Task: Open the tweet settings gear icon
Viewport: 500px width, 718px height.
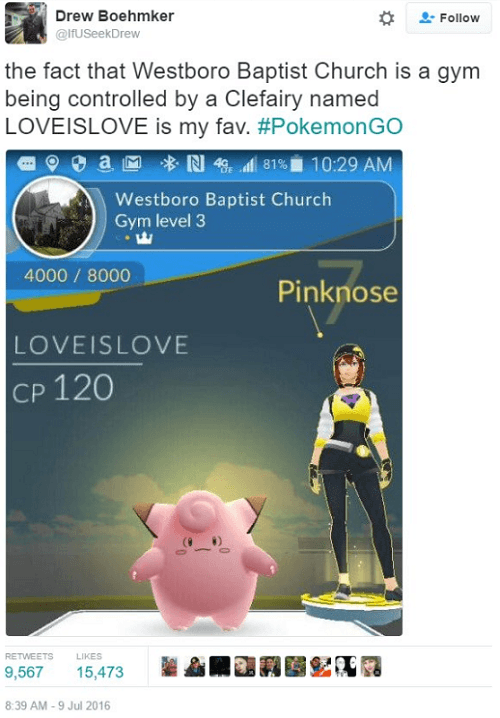Action: click(386, 18)
